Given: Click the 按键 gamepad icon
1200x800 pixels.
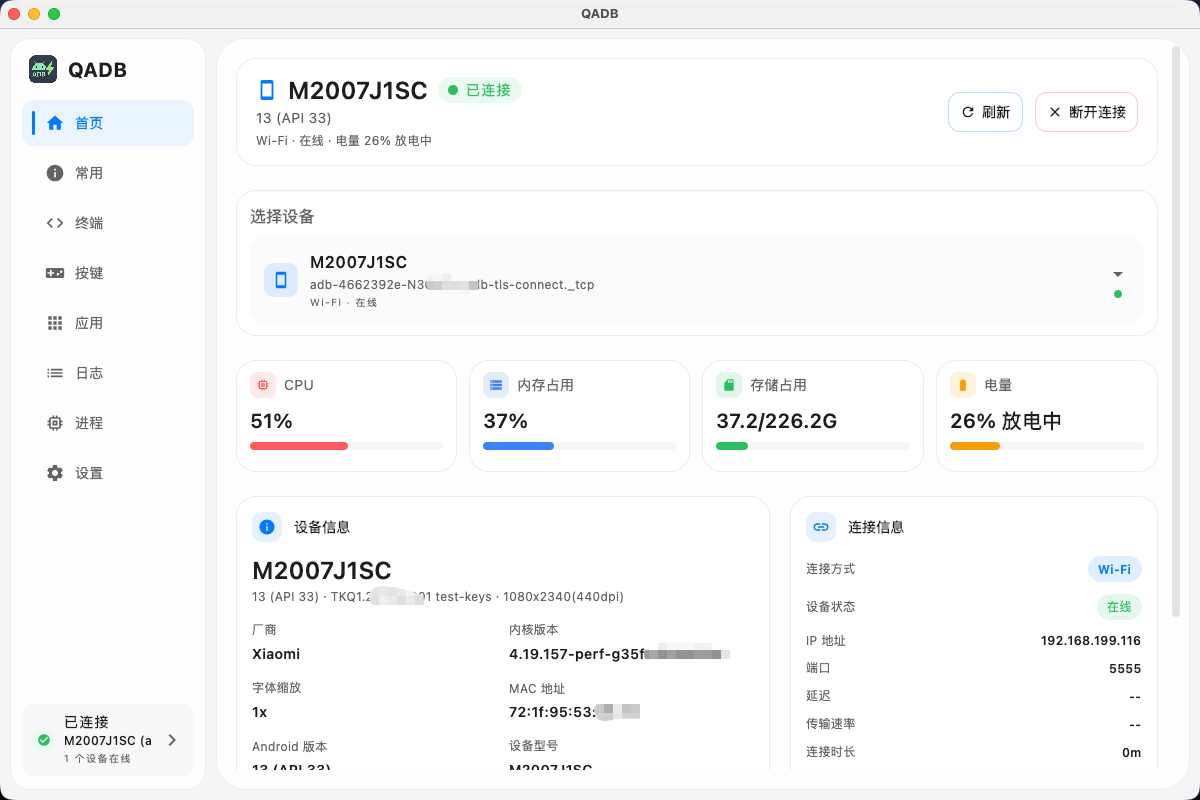Looking at the screenshot, I should tap(55, 273).
